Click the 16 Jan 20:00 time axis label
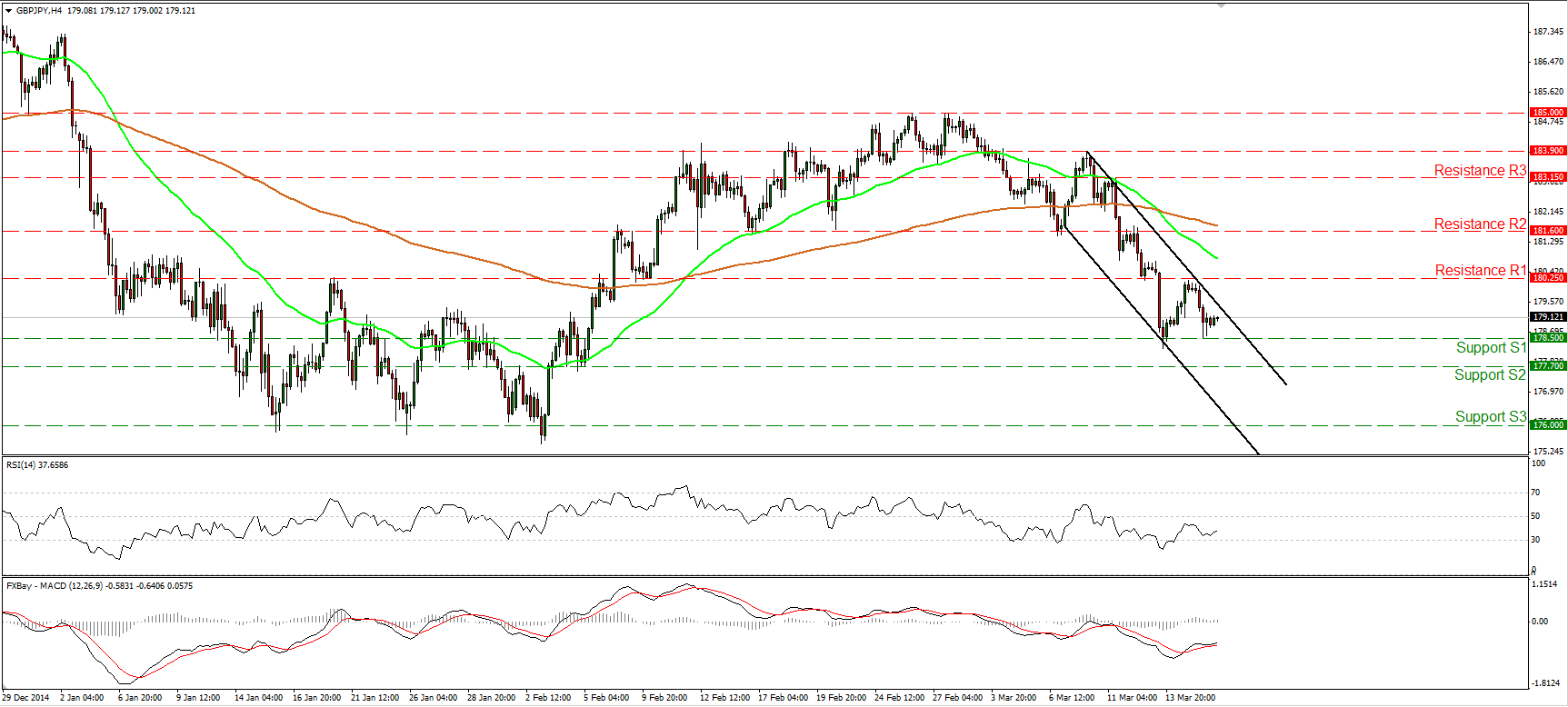This screenshot has height=707, width=1568. [x=316, y=698]
